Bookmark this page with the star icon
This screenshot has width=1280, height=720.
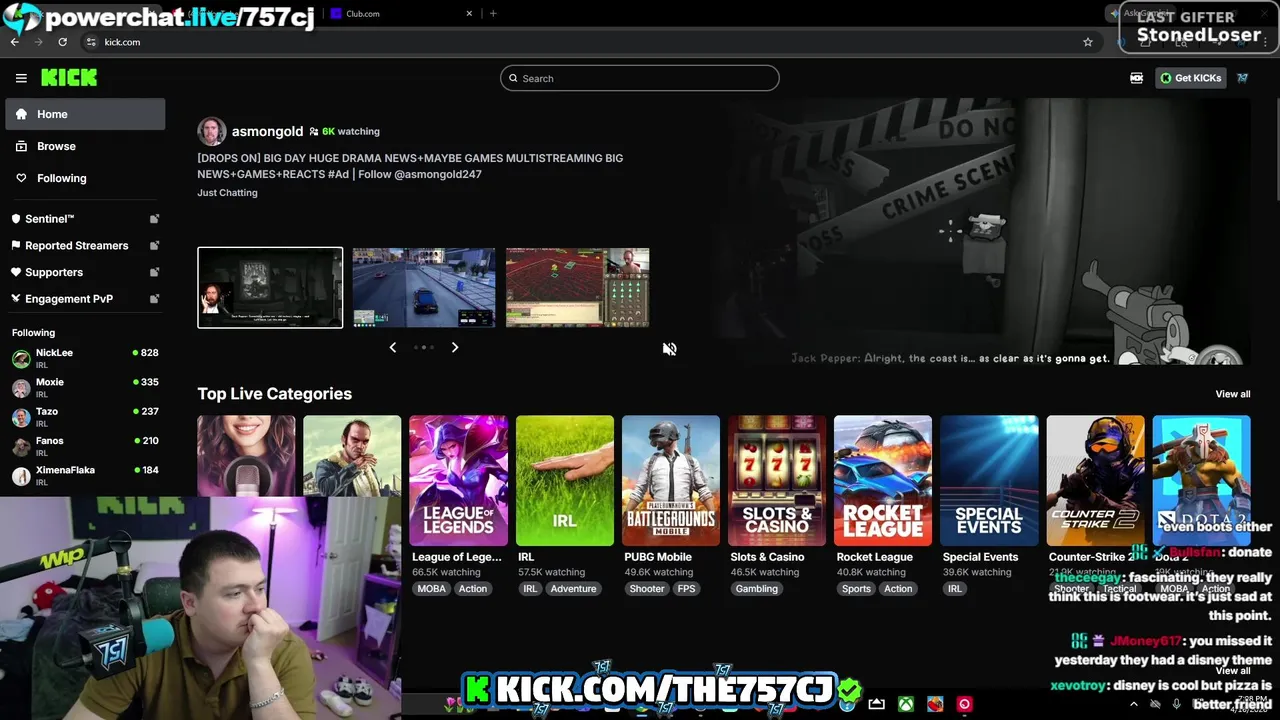click(1088, 42)
